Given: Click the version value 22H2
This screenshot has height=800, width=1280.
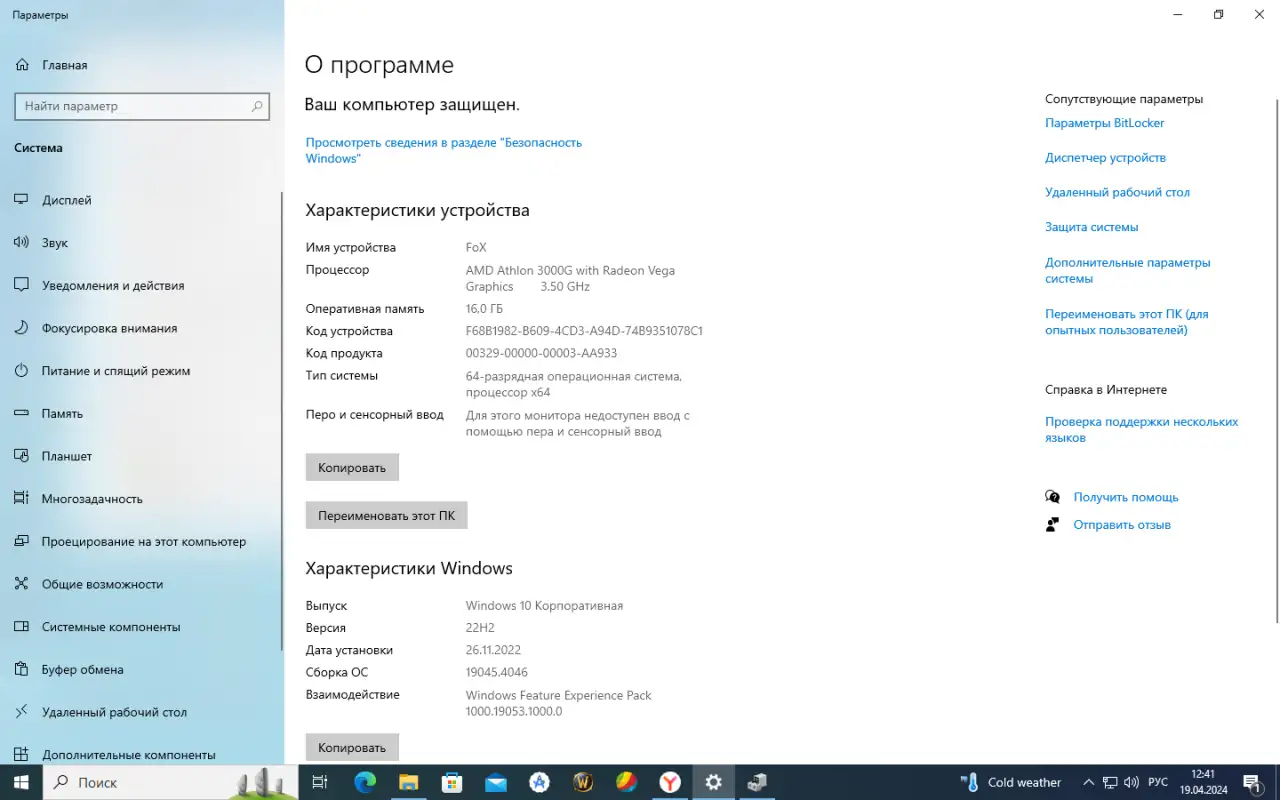Looking at the screenshot, I should coord(480,628).
